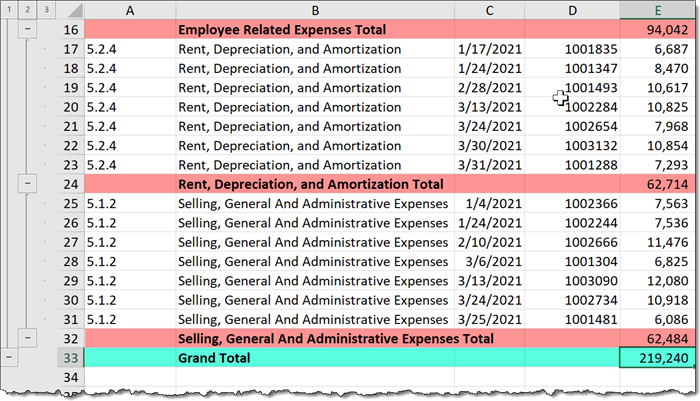This screenshot has width=700, height=401.
Task: Collapse the Rent, Depreciation, and Amortization group
Action: click(28, 184)
